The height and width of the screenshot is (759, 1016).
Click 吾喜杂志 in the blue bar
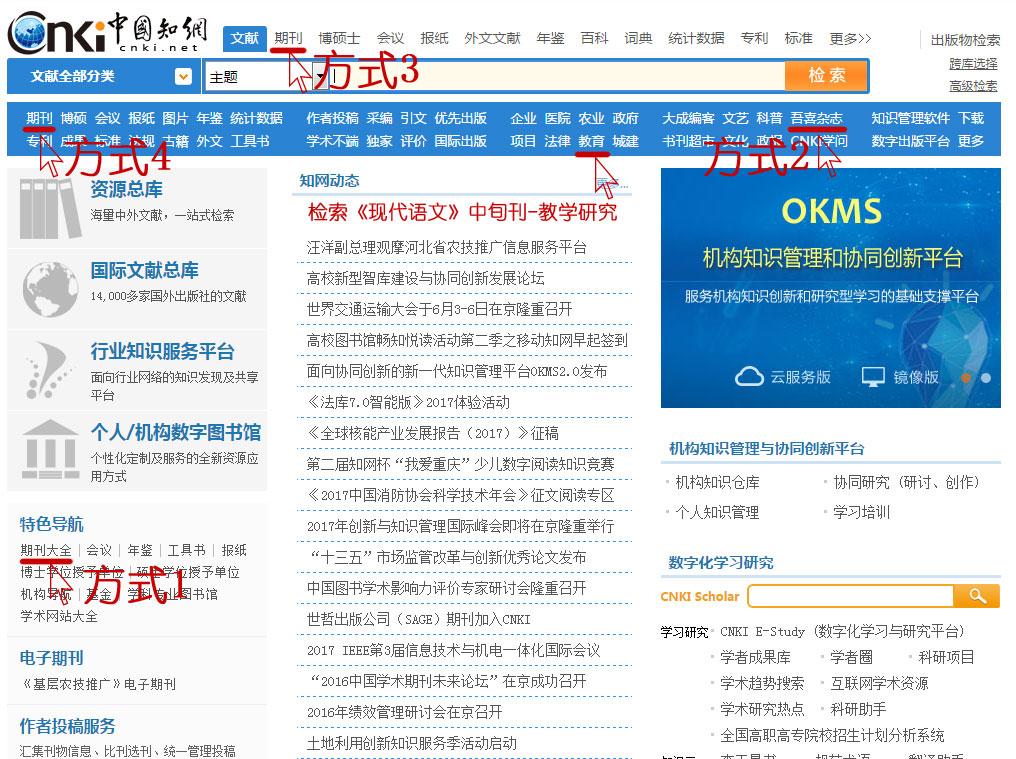[x=816, y=118]
